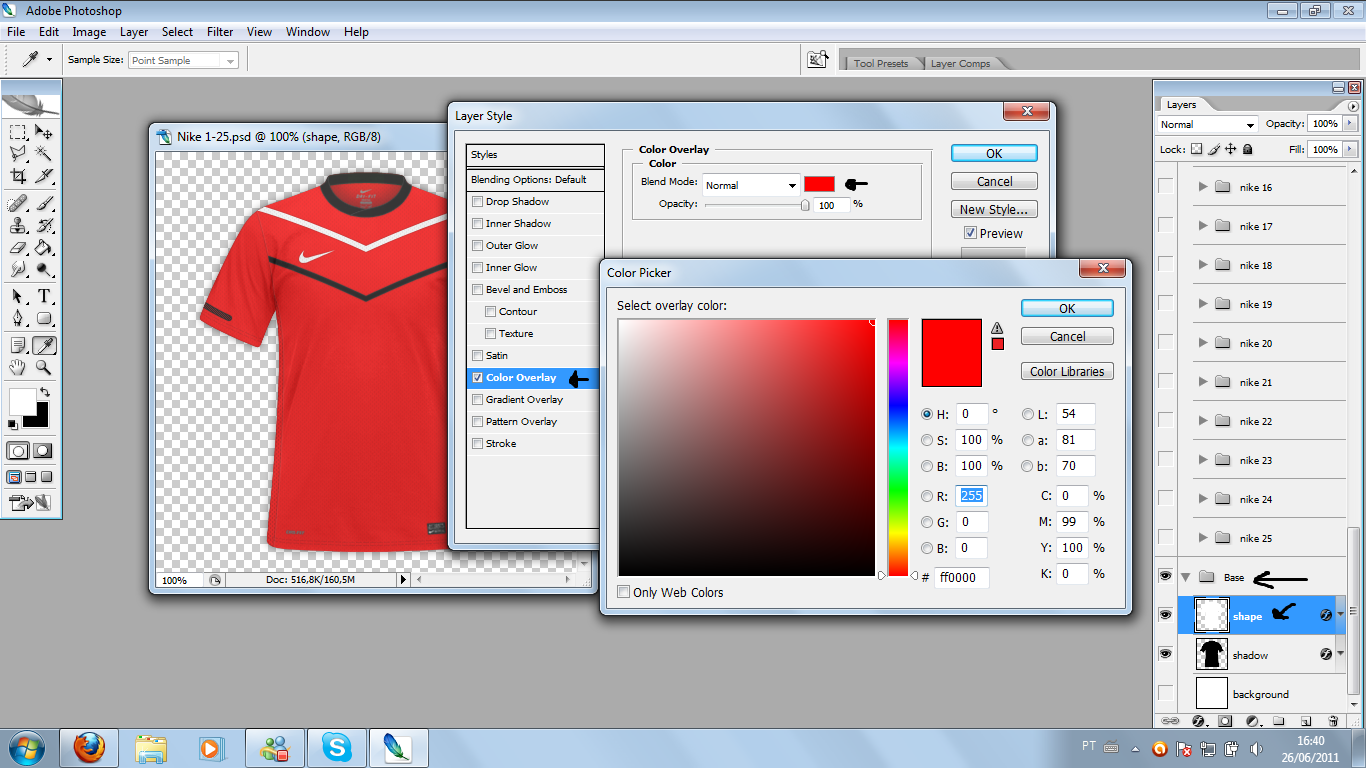Open the Sample Size dropdown
This screenshot has height=768, width=1366.
[x=184, y=60]
